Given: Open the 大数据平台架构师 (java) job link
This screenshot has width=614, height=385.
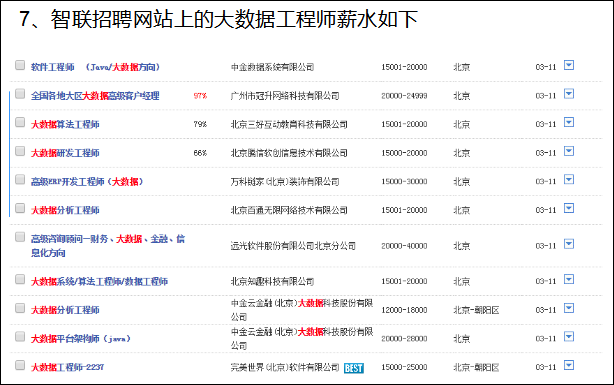Looking at the screenshot, I should click(81, 338).
